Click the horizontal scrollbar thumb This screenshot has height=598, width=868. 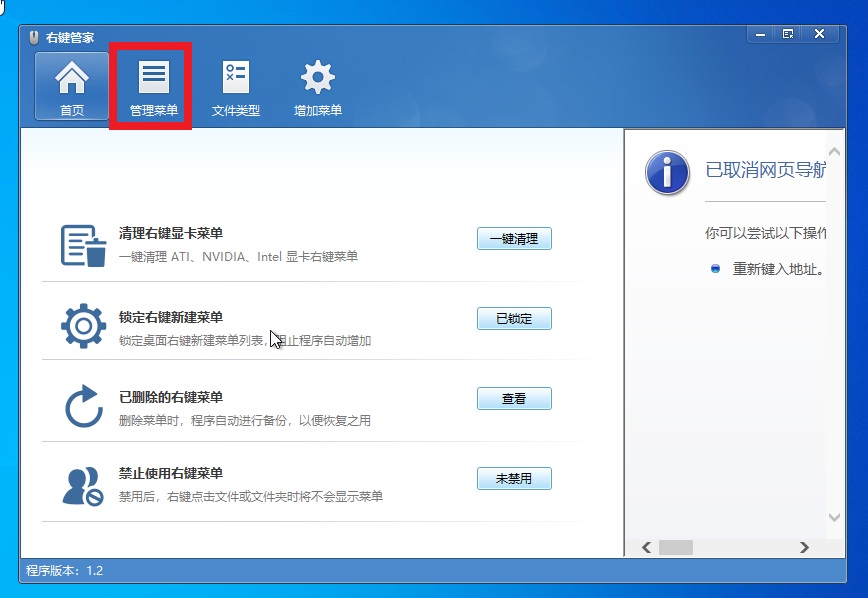tap(676, 547)
